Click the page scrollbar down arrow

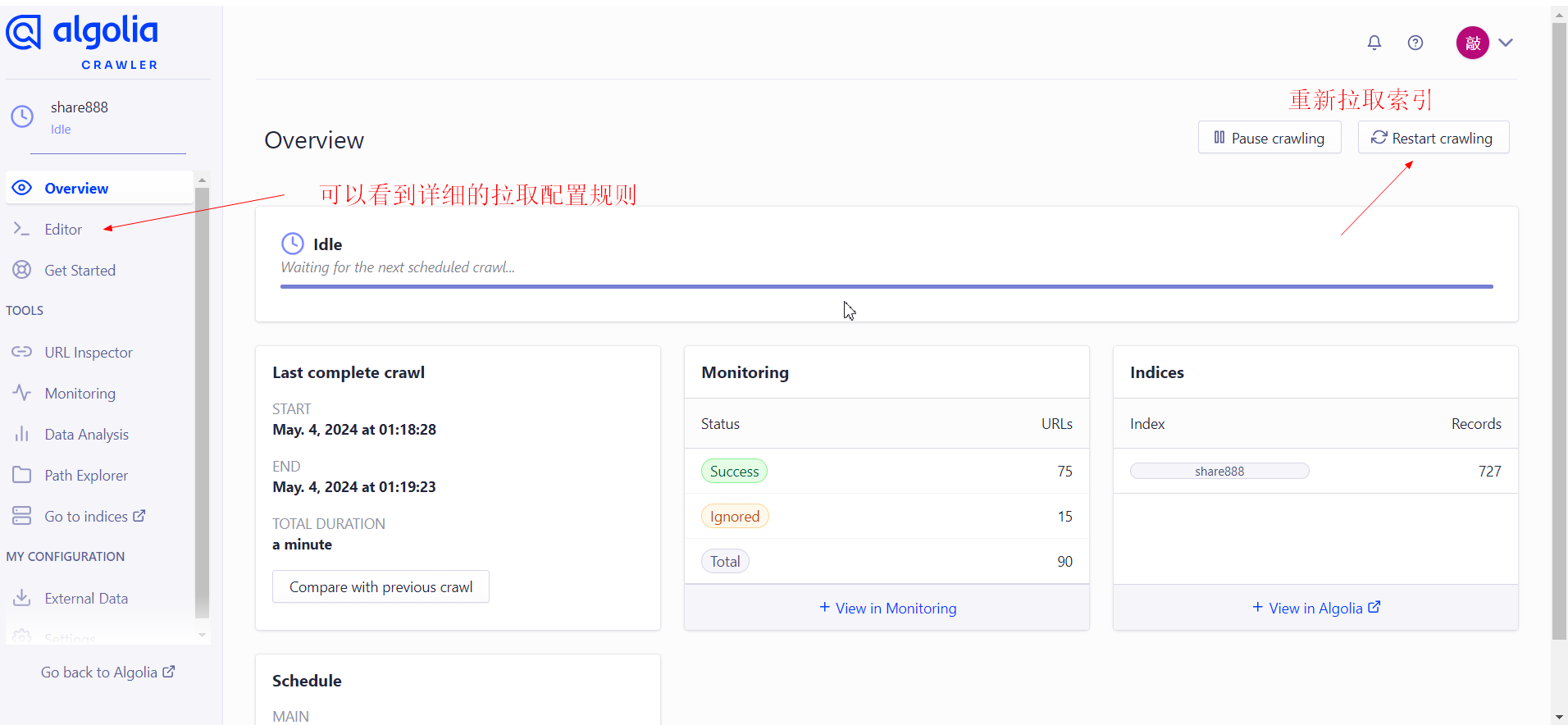(1559, 718)
